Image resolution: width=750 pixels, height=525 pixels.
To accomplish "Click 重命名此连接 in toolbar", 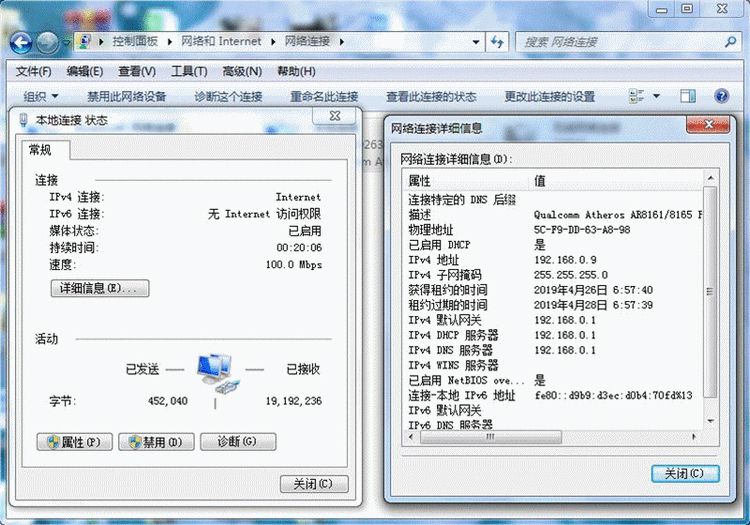I will [324, 97].
